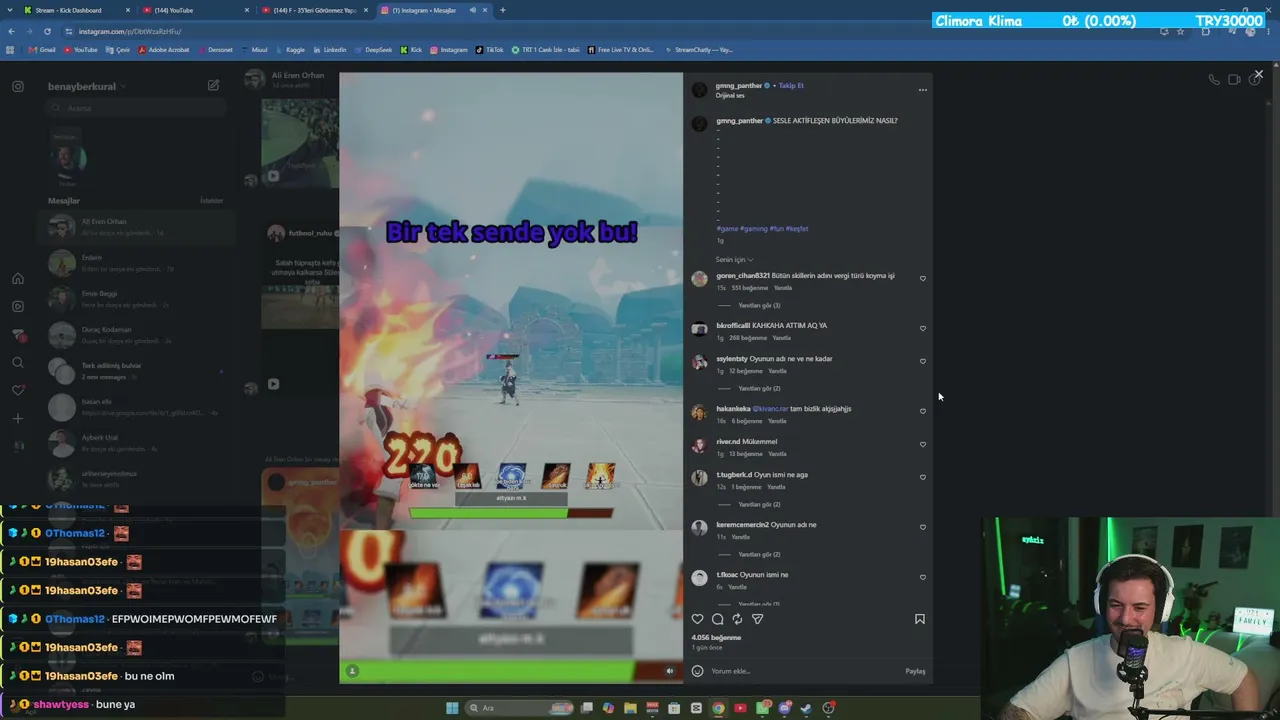This screenshot has width=1280, height=720.
Task: Open the tab search dropdown arrow
Action: coord(9,10)
